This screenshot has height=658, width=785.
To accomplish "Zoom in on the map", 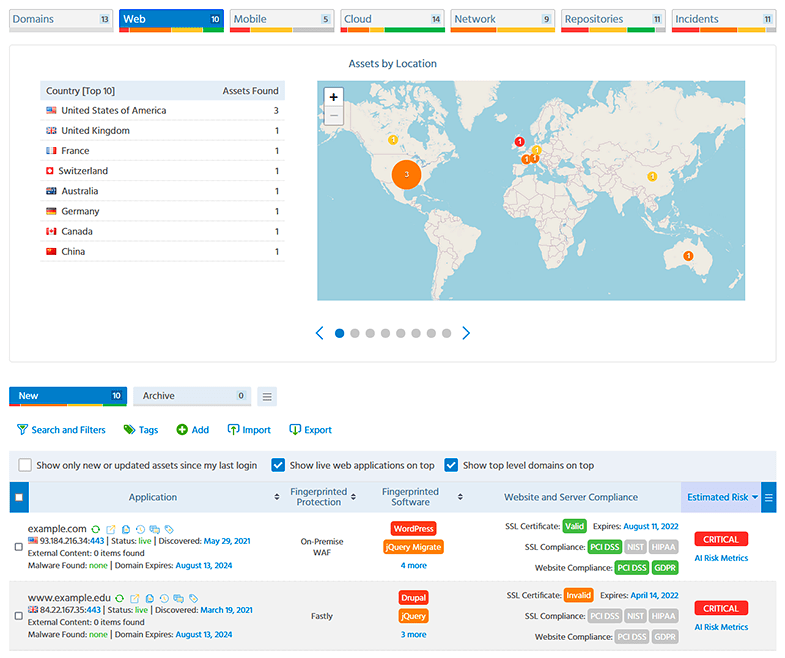I will click(334, 97).
